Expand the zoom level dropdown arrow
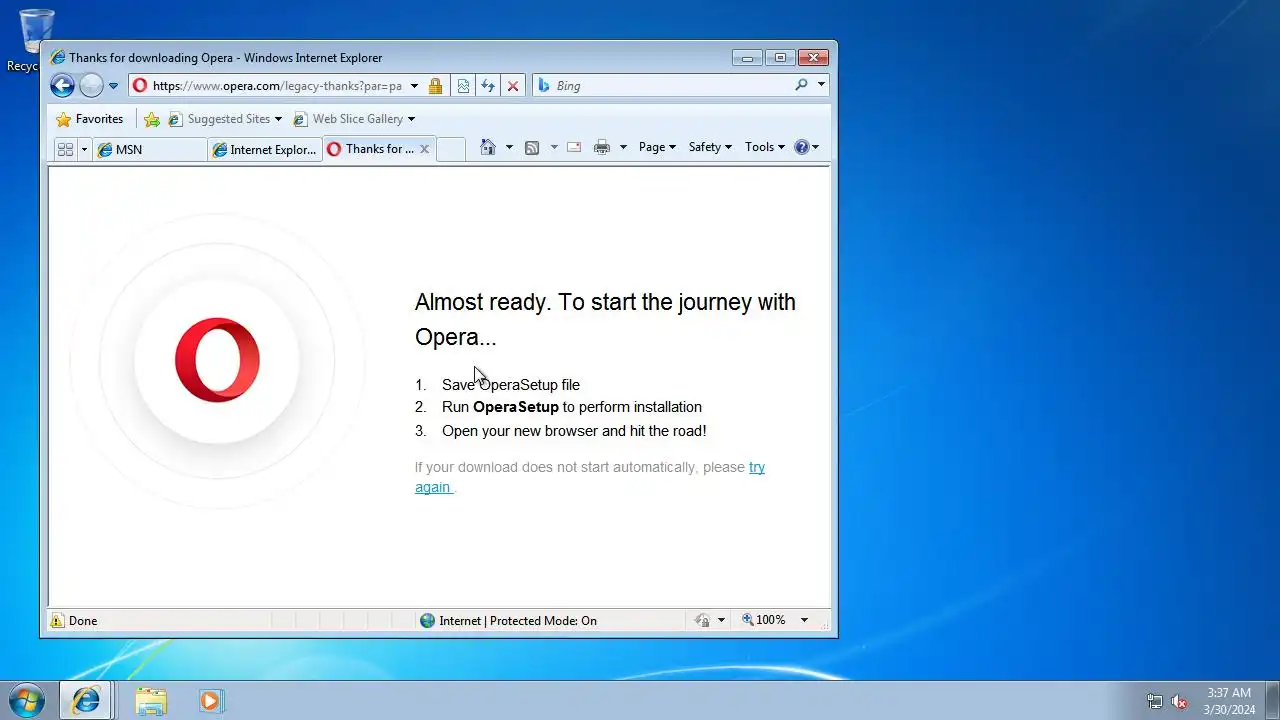This screenshot has width=1280, height=720. 804,620
